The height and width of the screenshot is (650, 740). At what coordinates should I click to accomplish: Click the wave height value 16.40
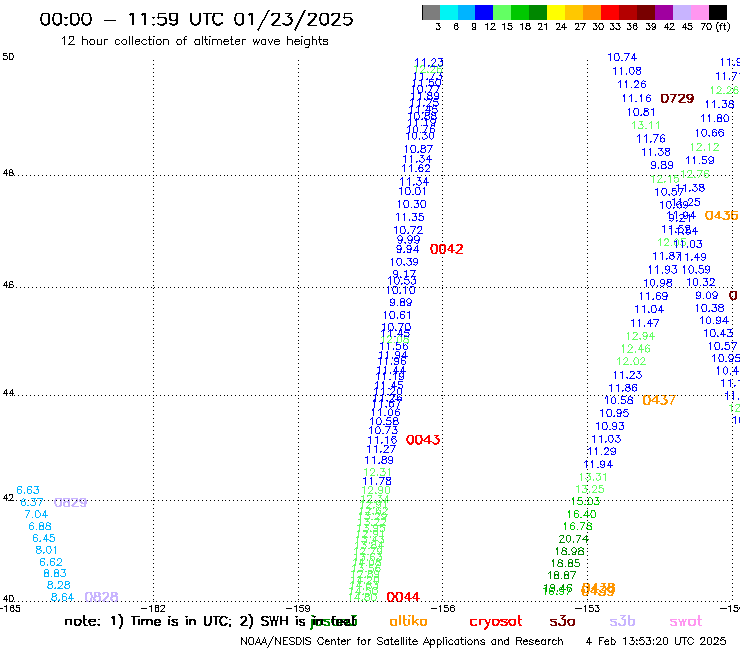581,514
